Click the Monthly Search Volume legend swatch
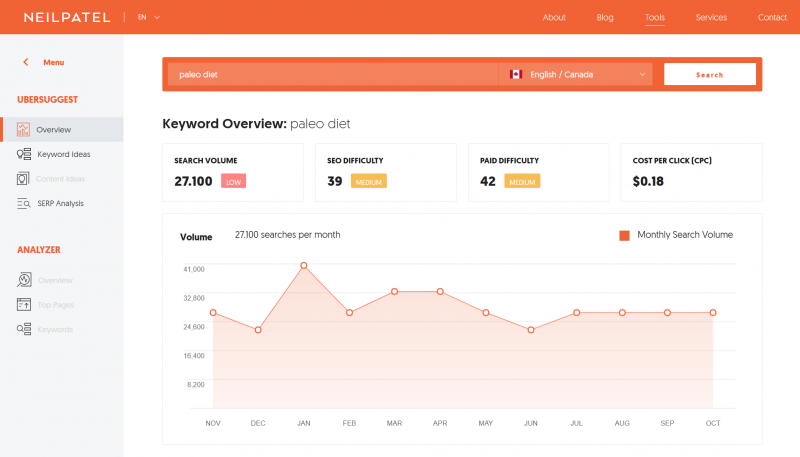This screenshot has width=800, height=457. (624, 235)
